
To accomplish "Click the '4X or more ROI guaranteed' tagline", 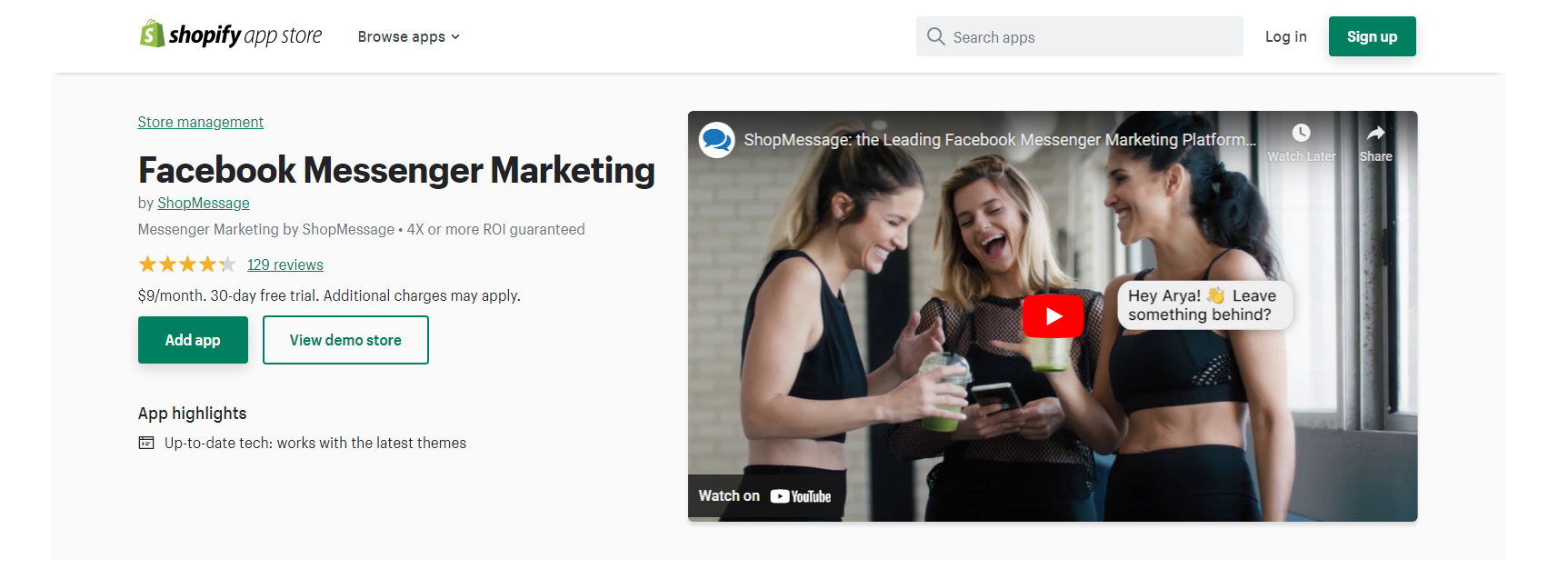I will coord(495,229).
